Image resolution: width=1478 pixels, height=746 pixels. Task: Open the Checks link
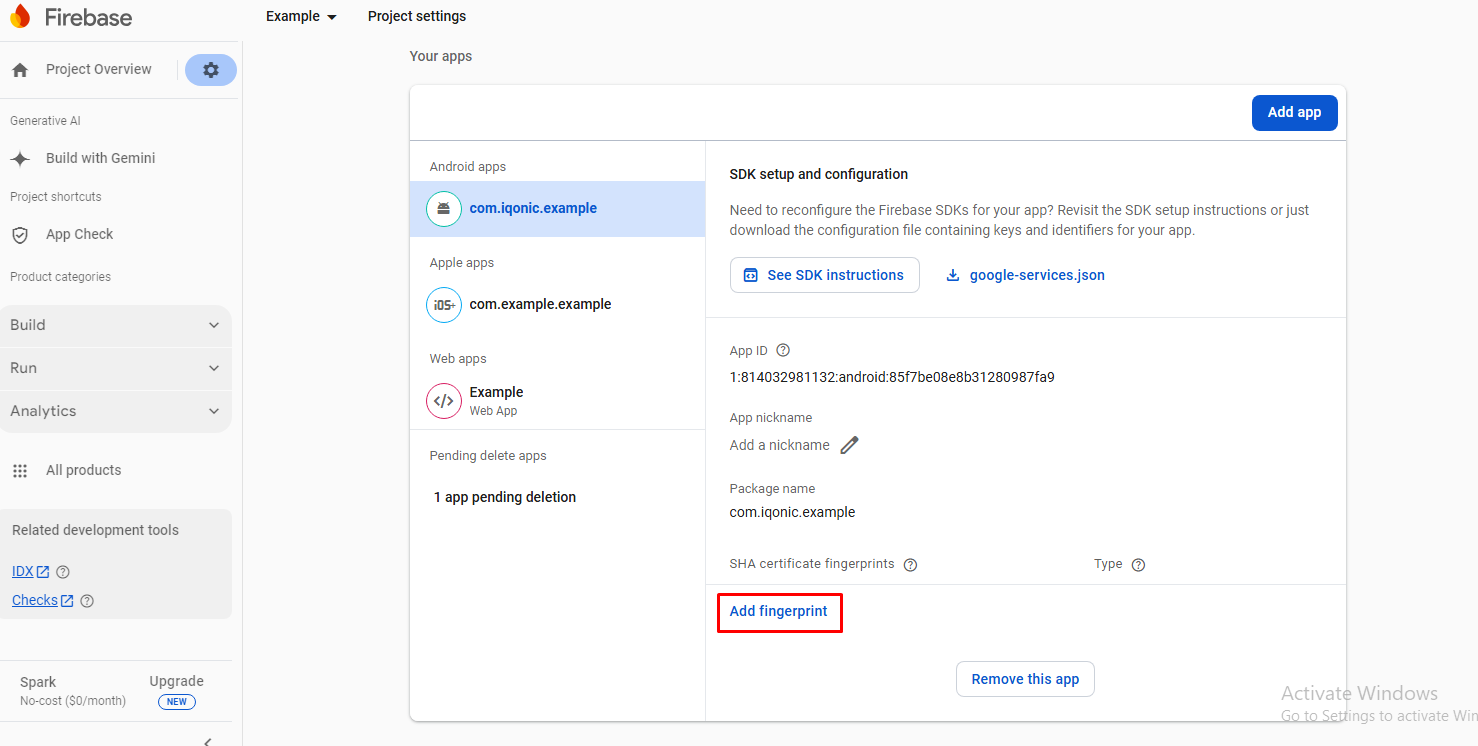point(35,601)
